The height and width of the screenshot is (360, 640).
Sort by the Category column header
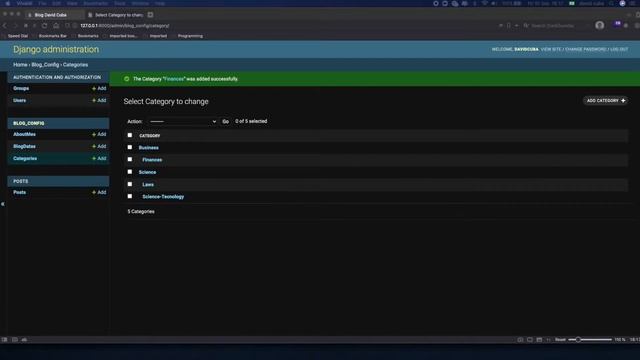(x=150, y=136)
